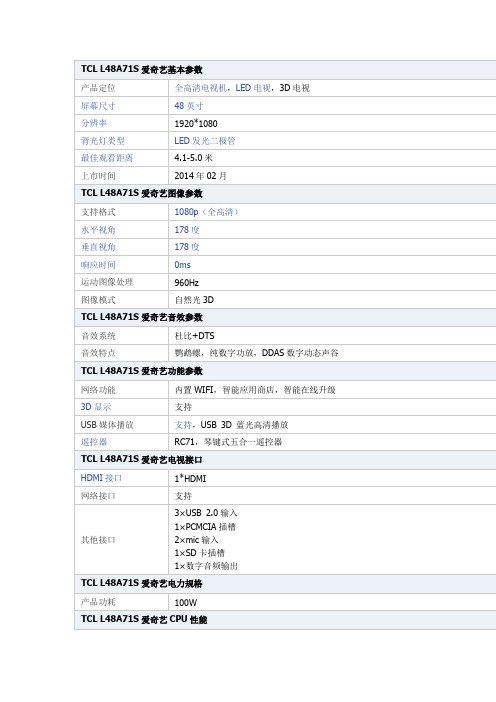The image size is (496, 702).
Task: Open the LED 电视 link
Action: 253,88
